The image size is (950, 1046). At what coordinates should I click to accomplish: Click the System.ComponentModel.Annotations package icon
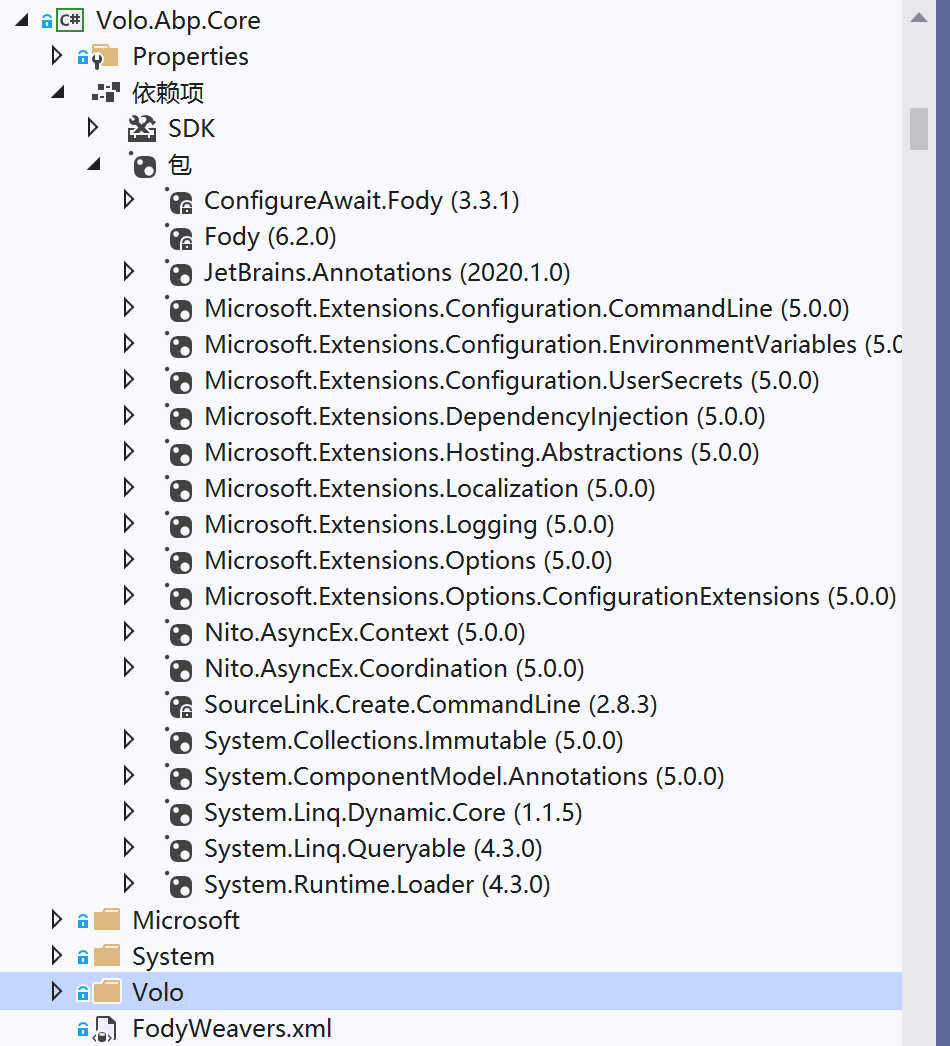pyautogui.click(x=179, y=777)
